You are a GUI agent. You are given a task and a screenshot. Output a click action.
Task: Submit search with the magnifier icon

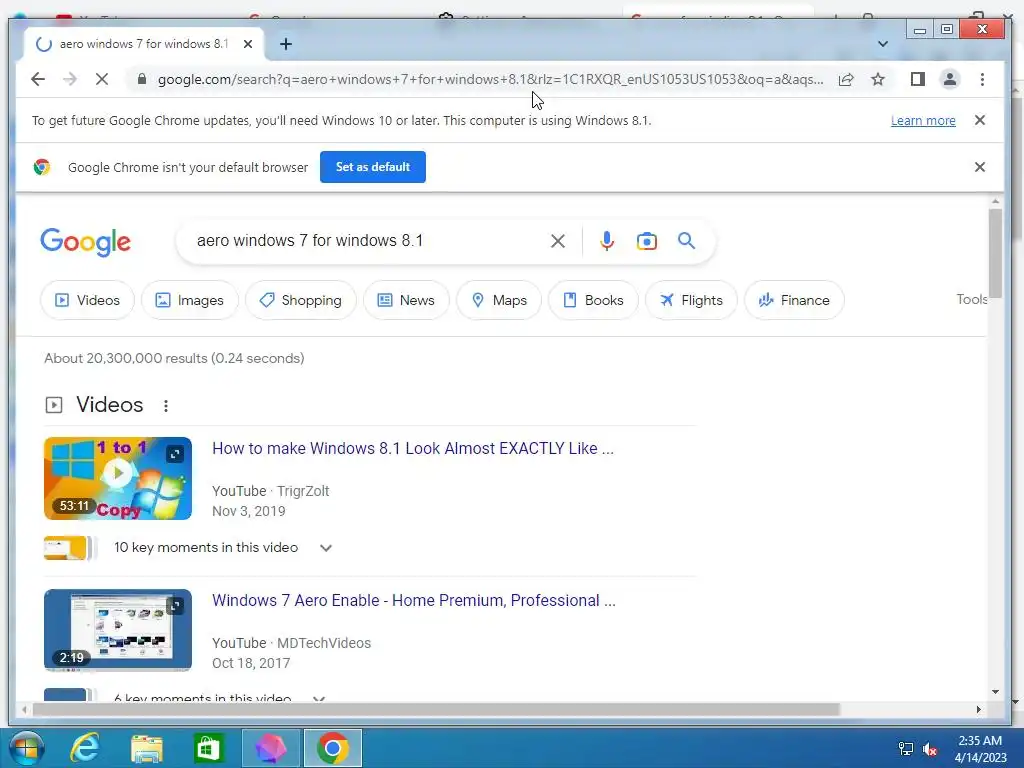coord(686,241)
